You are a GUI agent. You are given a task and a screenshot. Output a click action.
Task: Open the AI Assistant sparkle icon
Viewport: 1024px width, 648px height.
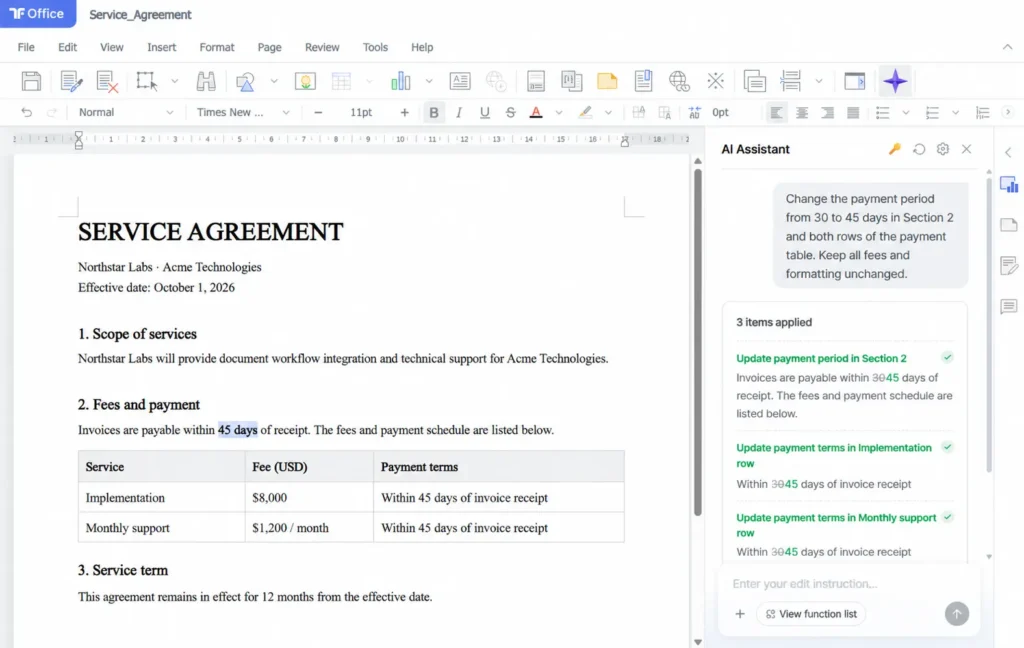pyautogui.click(x=895, y=82)
